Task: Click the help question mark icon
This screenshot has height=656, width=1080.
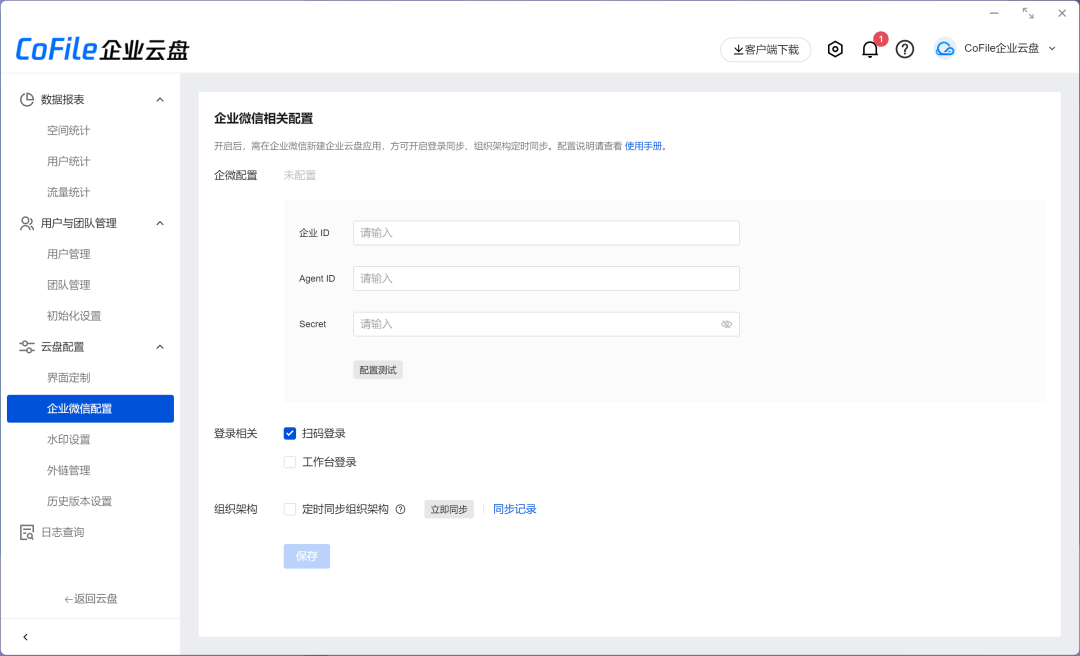Action: 904,48
